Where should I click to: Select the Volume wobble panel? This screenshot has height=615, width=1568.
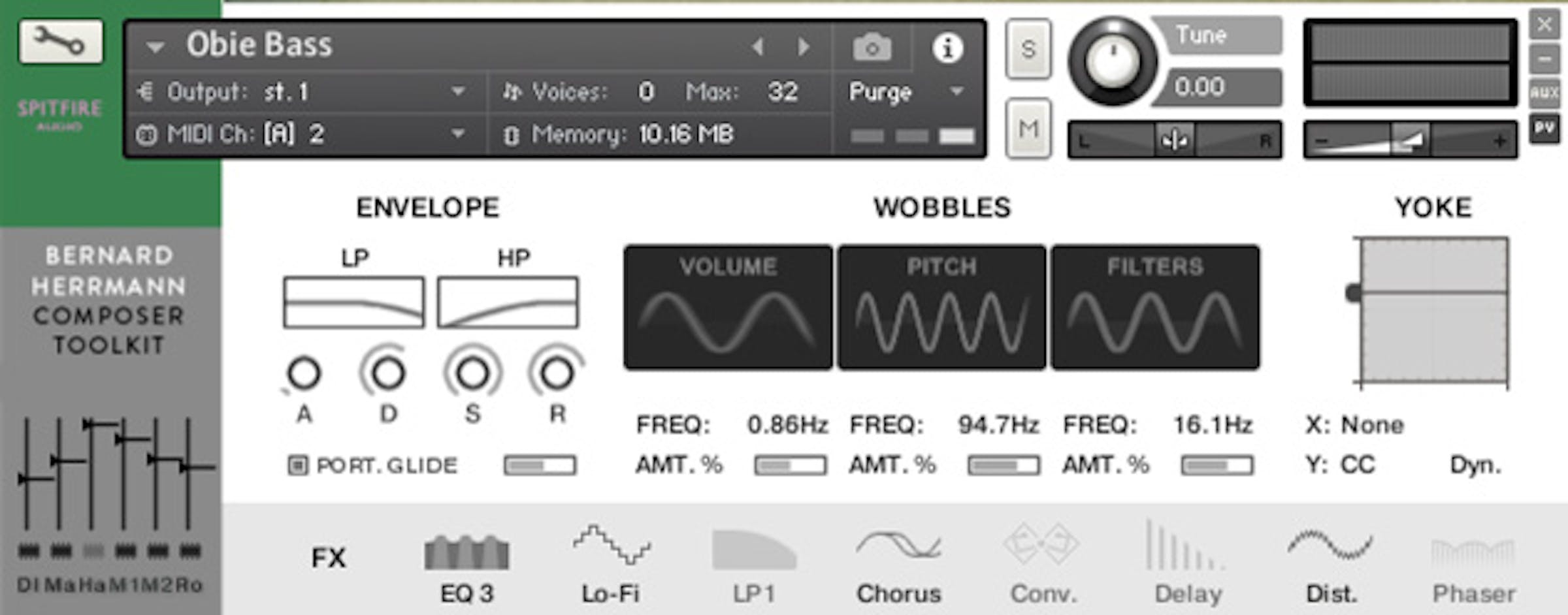click(728, 307)
